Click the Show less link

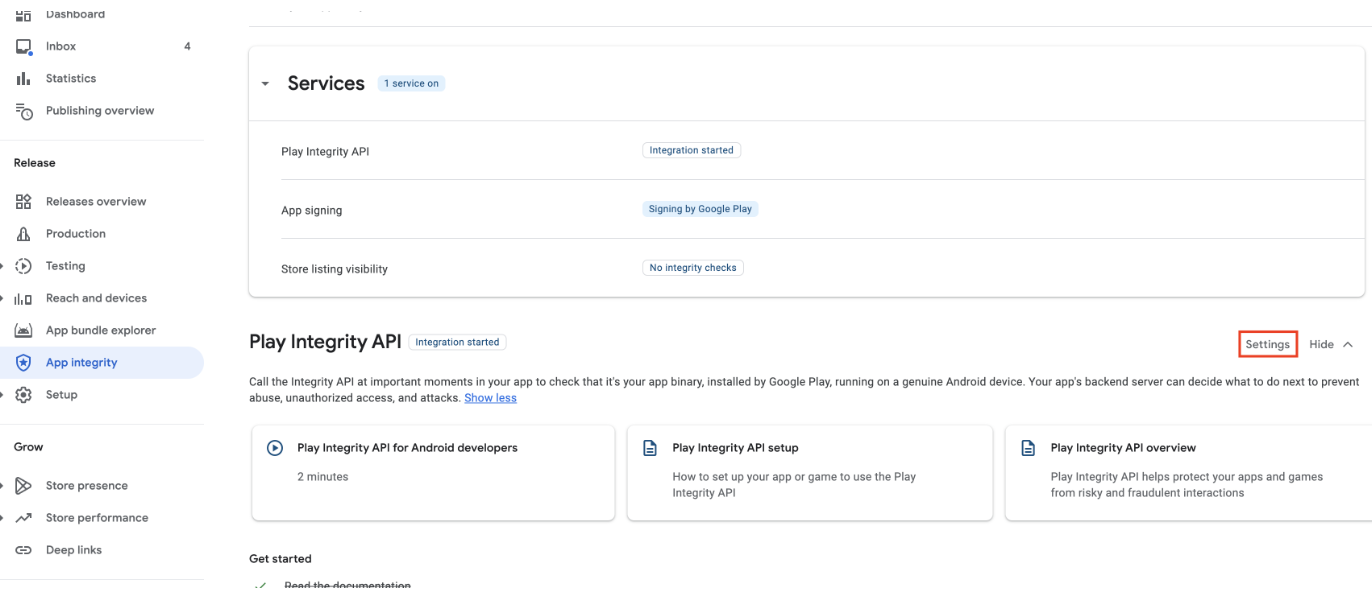click(x=490, y=398)
